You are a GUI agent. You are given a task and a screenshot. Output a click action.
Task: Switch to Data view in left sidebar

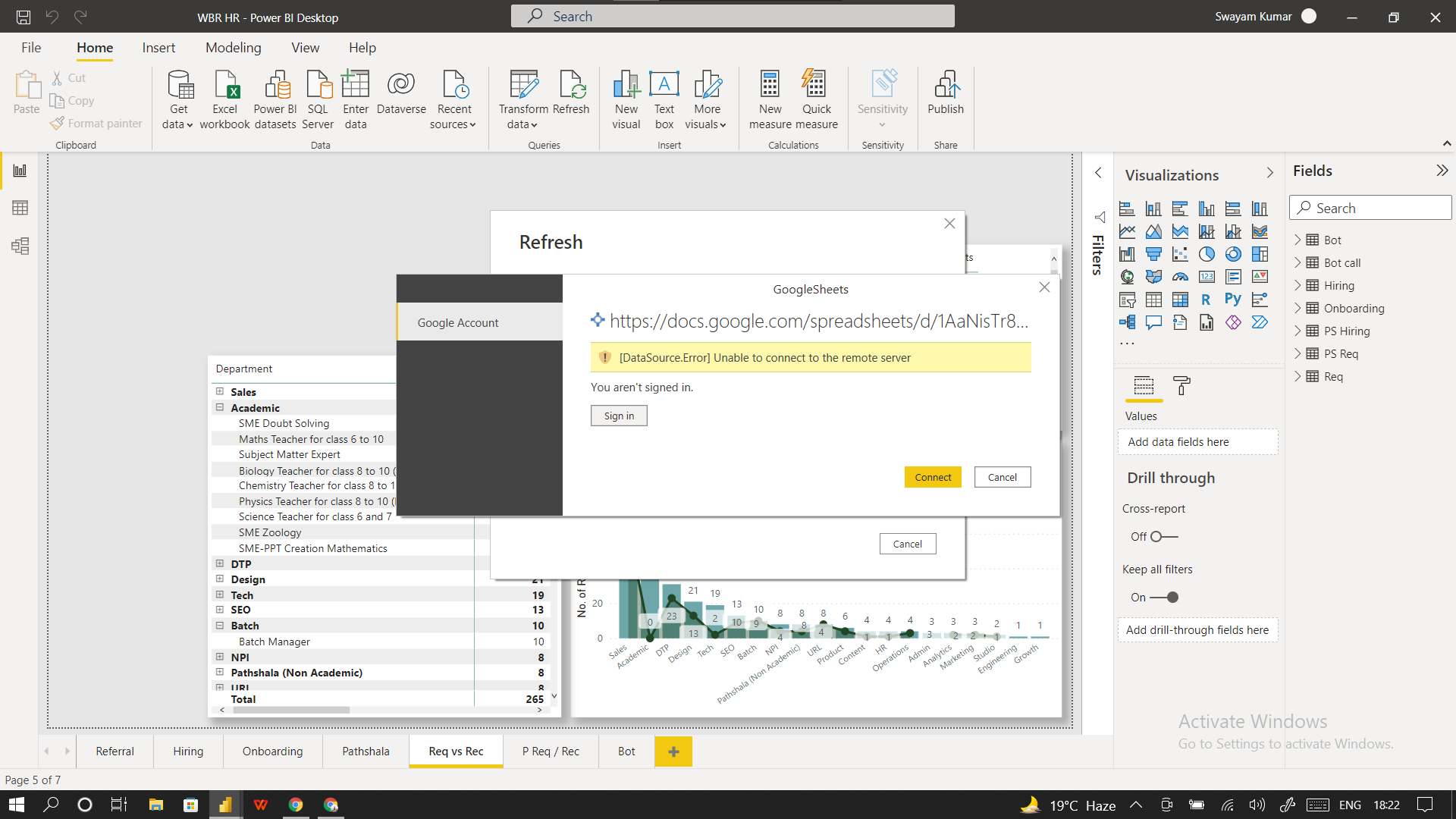click(x=20, y=208)
